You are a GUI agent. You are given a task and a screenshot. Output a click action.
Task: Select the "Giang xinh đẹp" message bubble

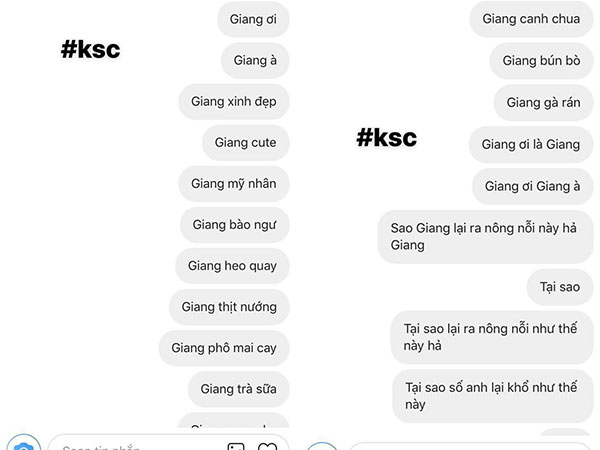[x=234, y=101]
